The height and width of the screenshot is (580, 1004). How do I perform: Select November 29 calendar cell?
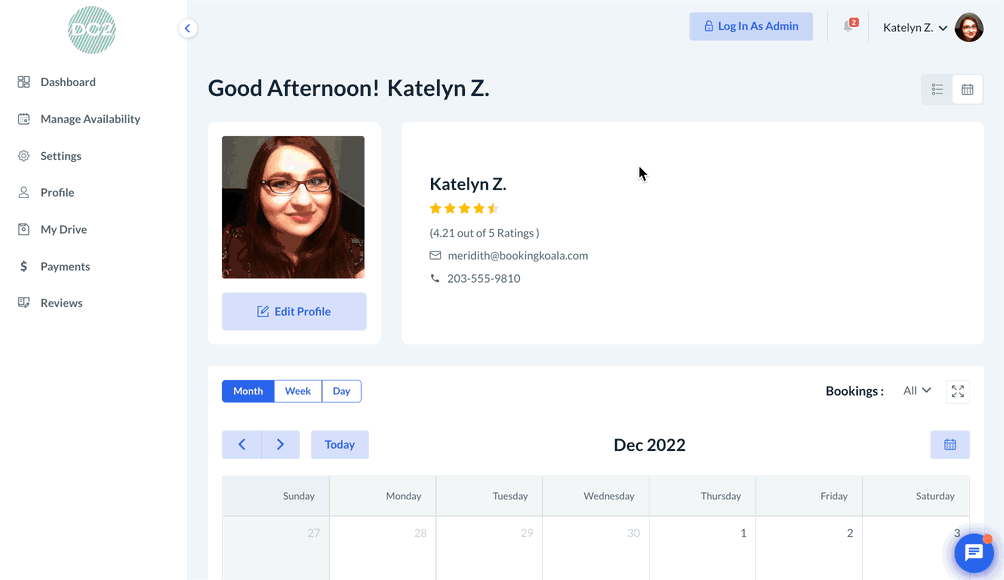489,549
